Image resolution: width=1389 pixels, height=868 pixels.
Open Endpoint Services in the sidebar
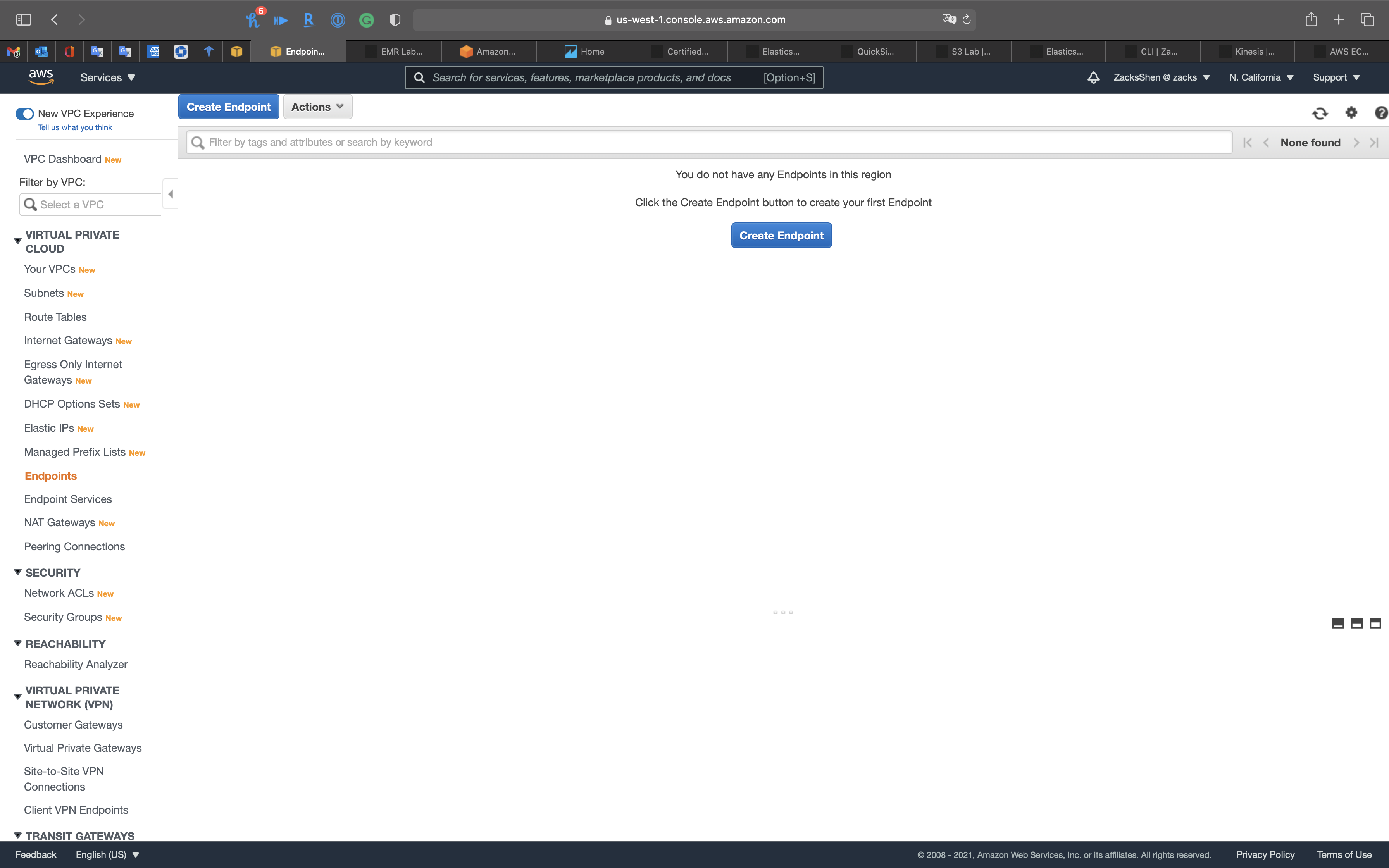(x=68, y=499)
